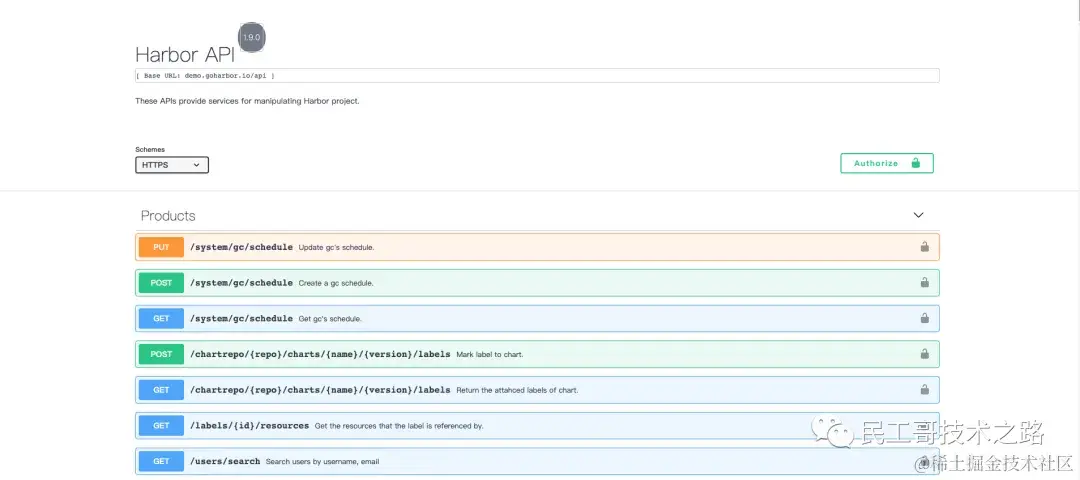Click POST badge for Create a gc schedule
Image resolution: width=1080 pixels, height=480 pixels.
pyautogui.click(x=161, y=283)
